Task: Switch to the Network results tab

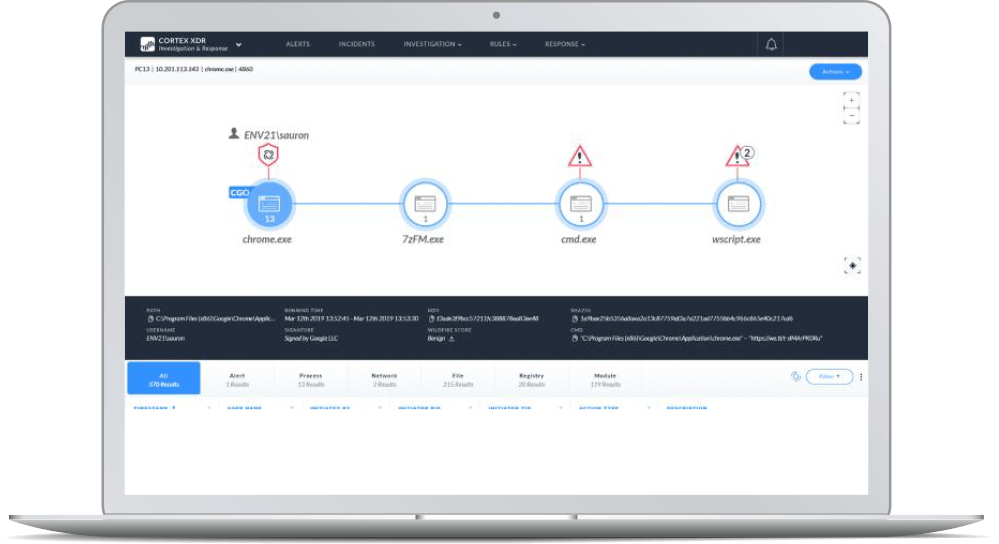Action: click(384, 380)
